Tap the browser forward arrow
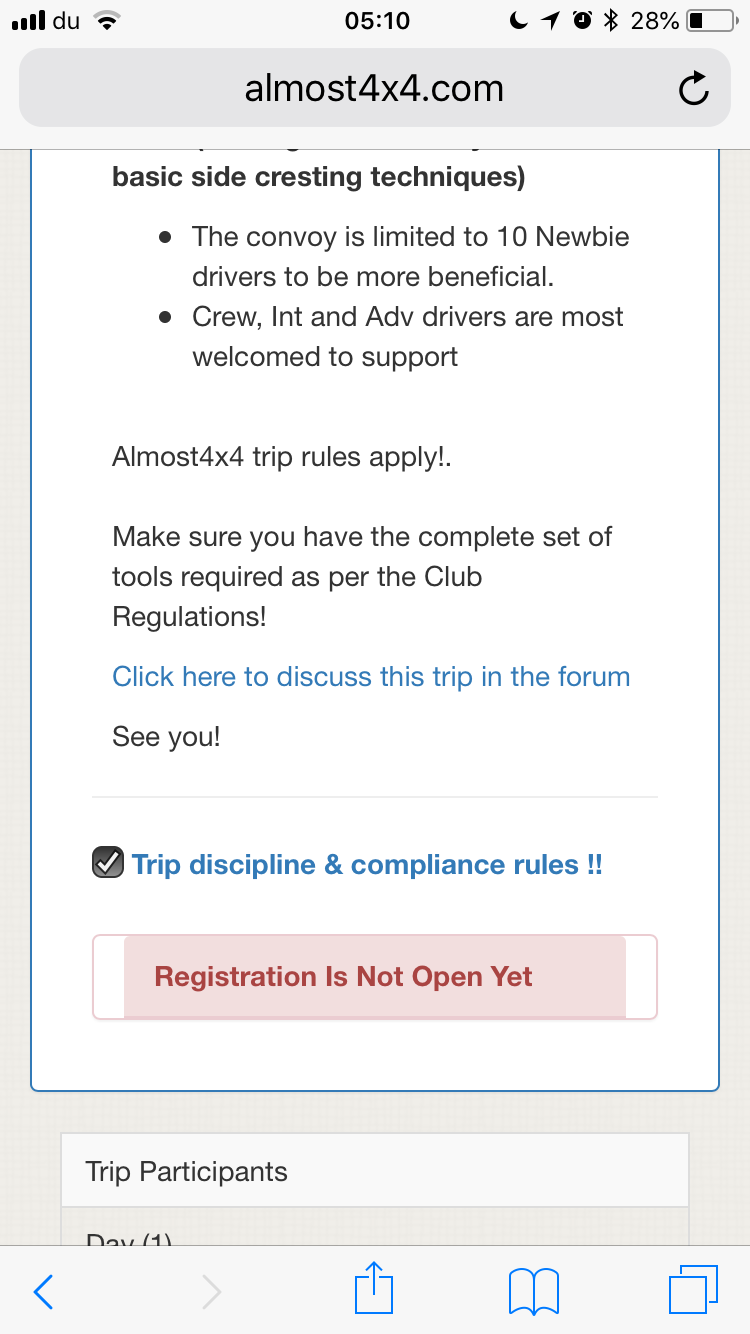The image size is (750, 1334). 211,1292
